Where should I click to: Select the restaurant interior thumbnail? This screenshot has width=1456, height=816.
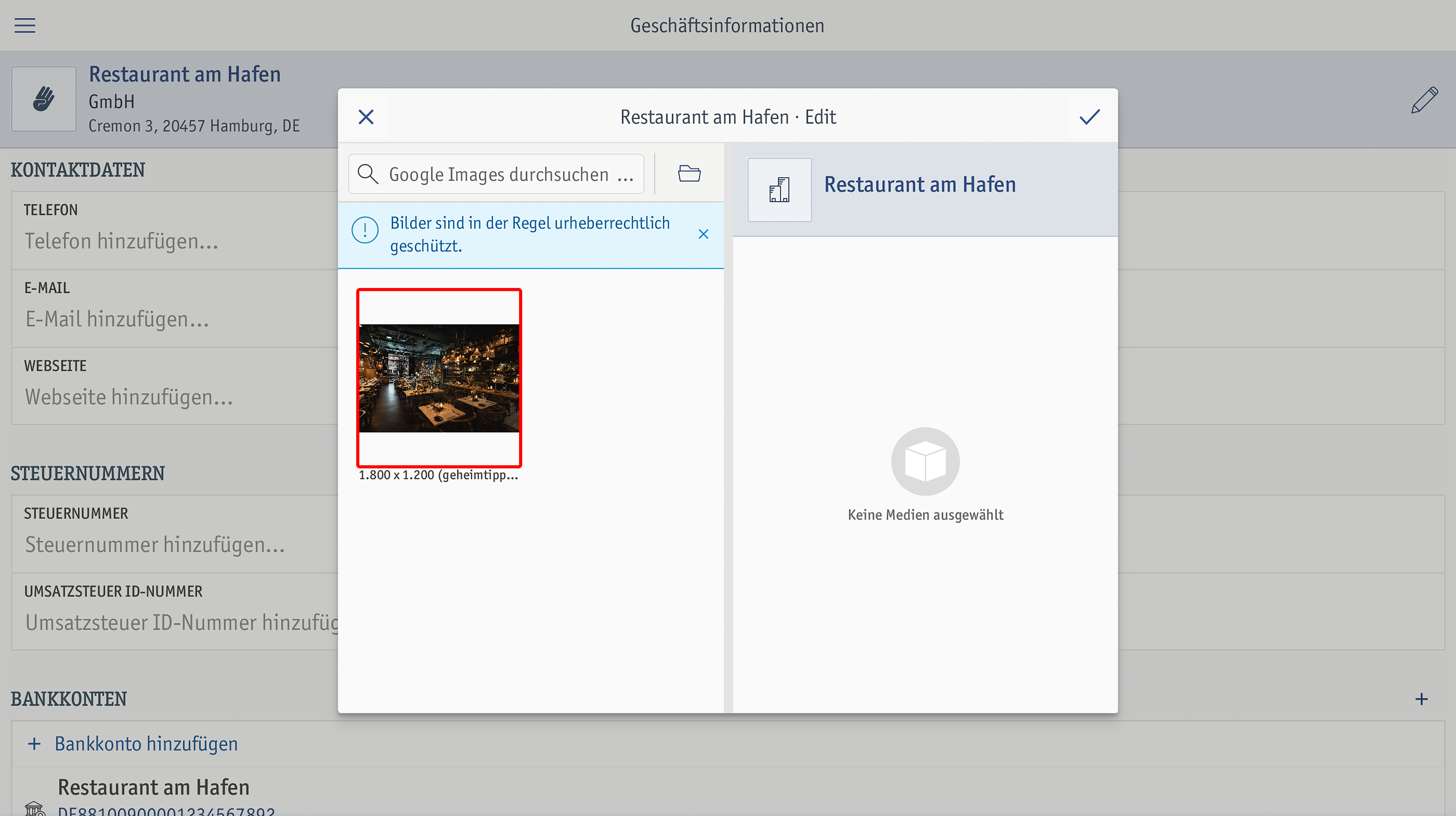[439, 378]
